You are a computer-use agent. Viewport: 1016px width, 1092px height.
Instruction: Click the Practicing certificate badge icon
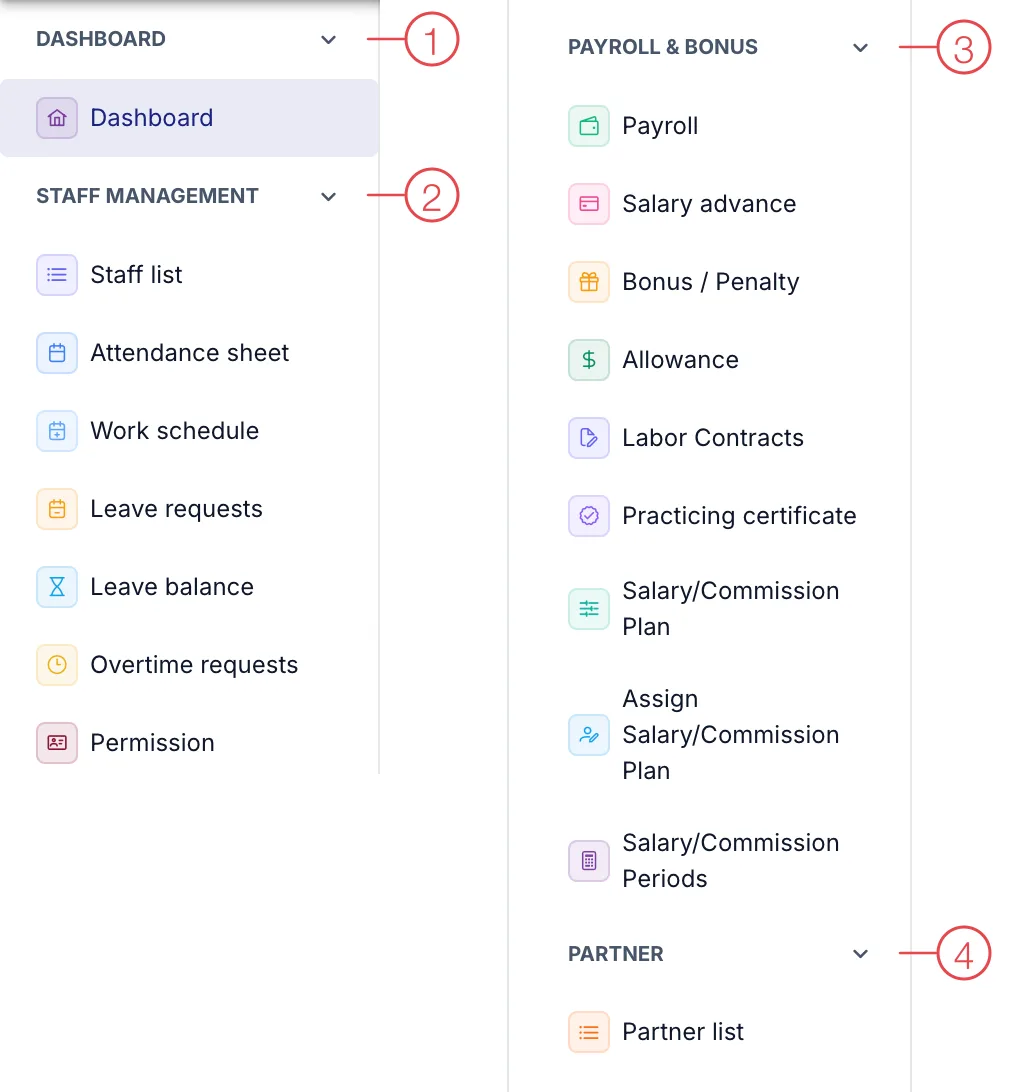click(589, 516)
